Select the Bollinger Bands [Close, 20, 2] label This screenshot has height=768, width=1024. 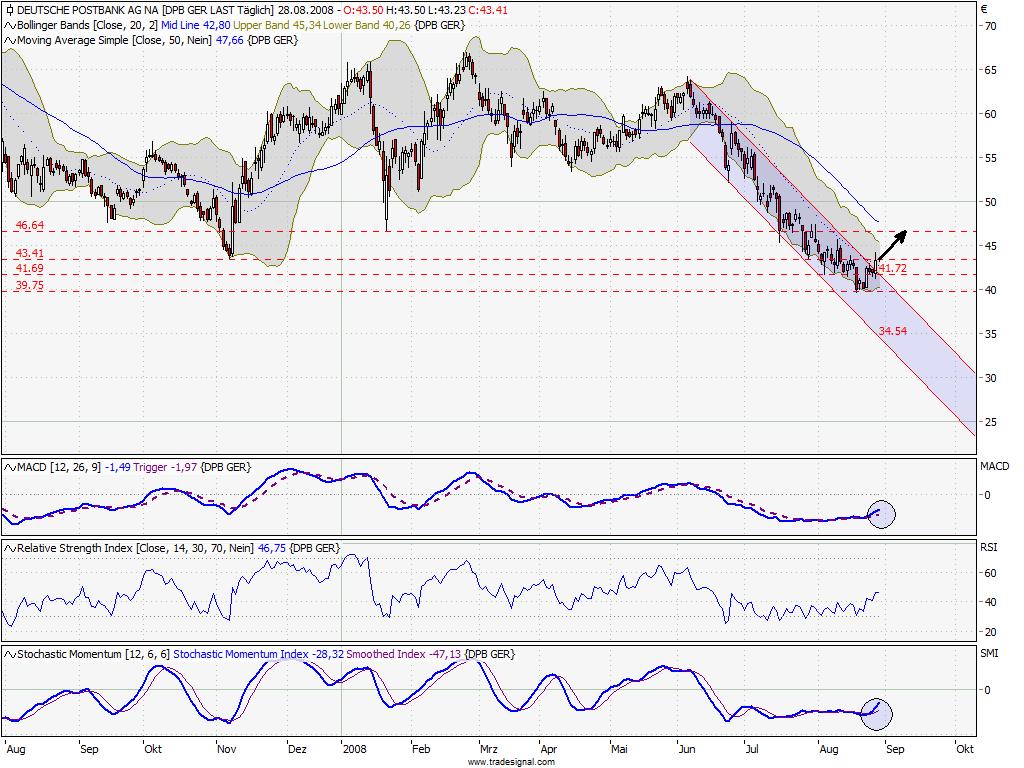click(87, 25)
